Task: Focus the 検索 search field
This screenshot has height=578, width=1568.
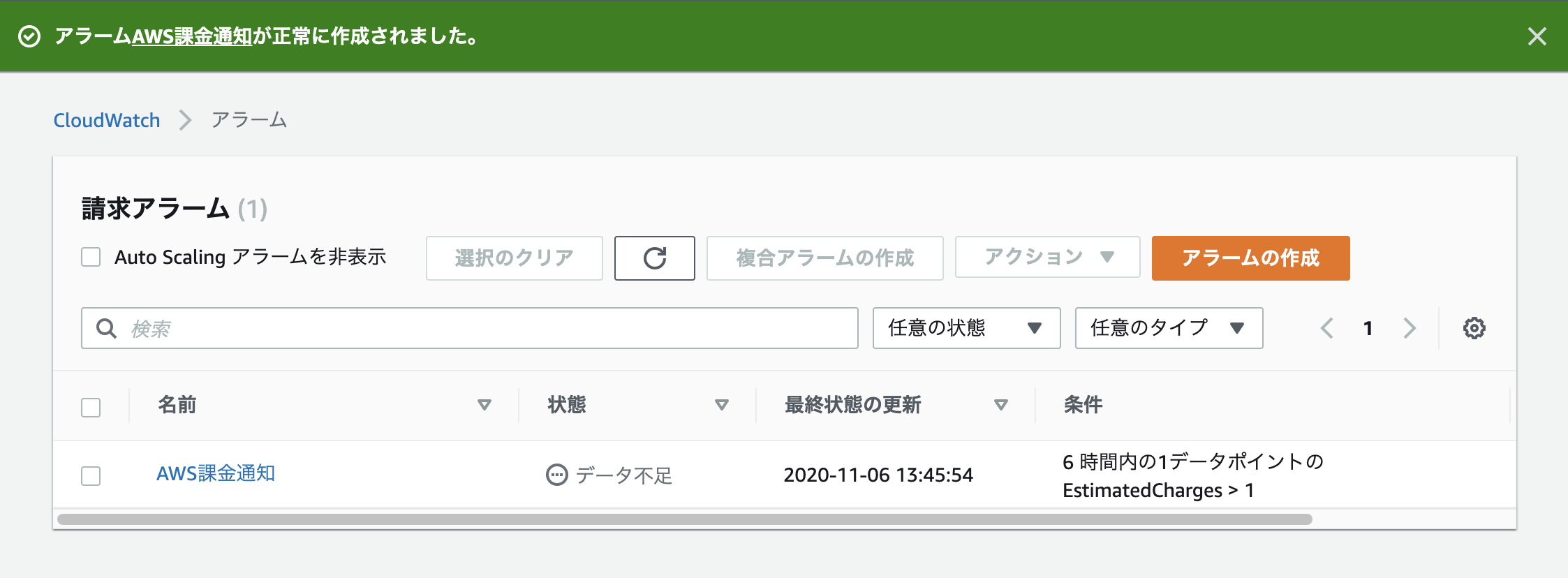Action: (x=470, y=328)
